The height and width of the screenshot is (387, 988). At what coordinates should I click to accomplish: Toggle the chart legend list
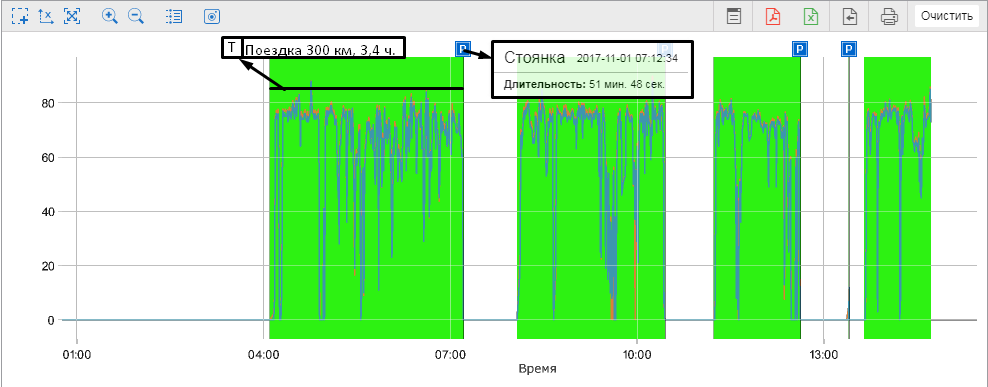point(174,16)
